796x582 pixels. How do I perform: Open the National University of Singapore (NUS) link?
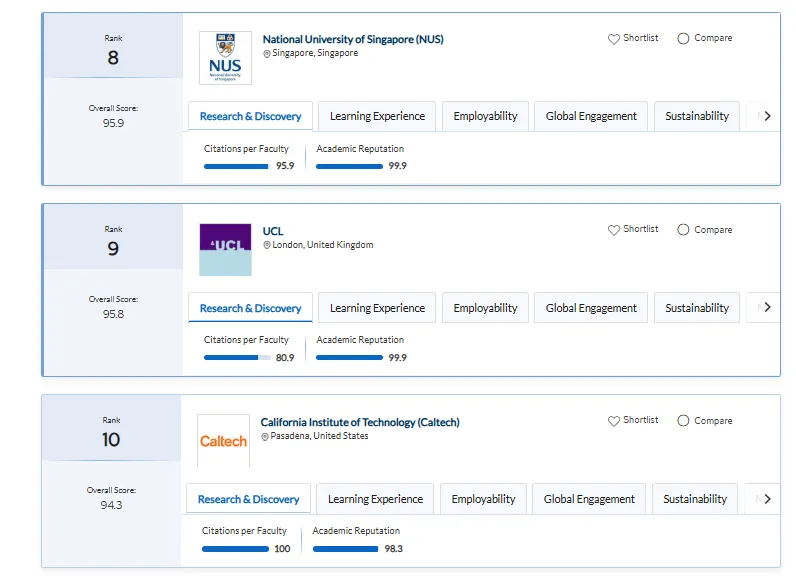coord(353,40)
